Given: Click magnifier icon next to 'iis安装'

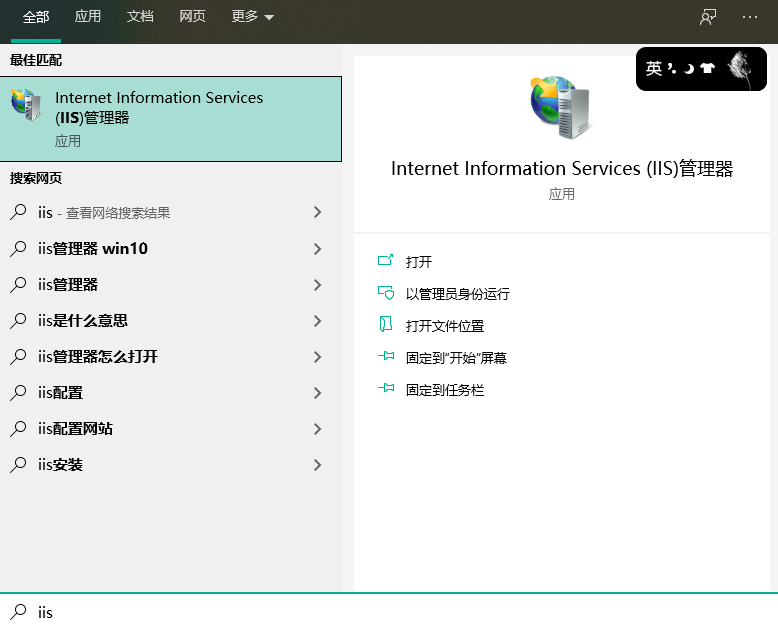Looking at the screenshot, I should click(x=18, y=465).
